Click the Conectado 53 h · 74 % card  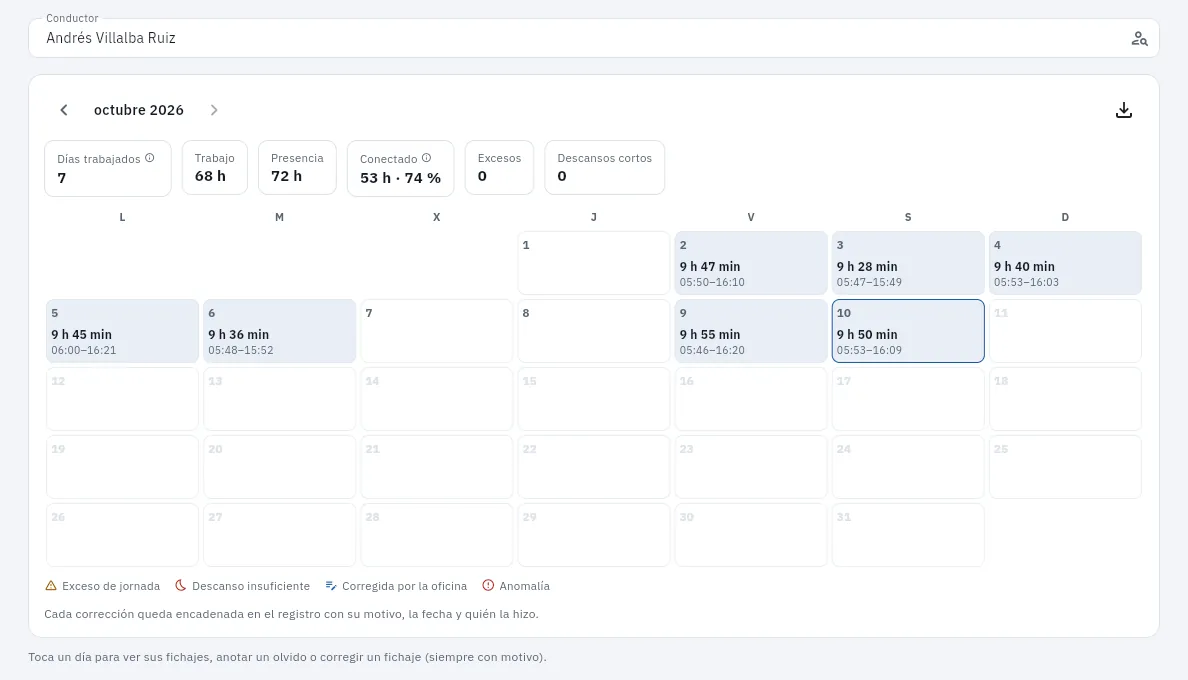[400, 168]
